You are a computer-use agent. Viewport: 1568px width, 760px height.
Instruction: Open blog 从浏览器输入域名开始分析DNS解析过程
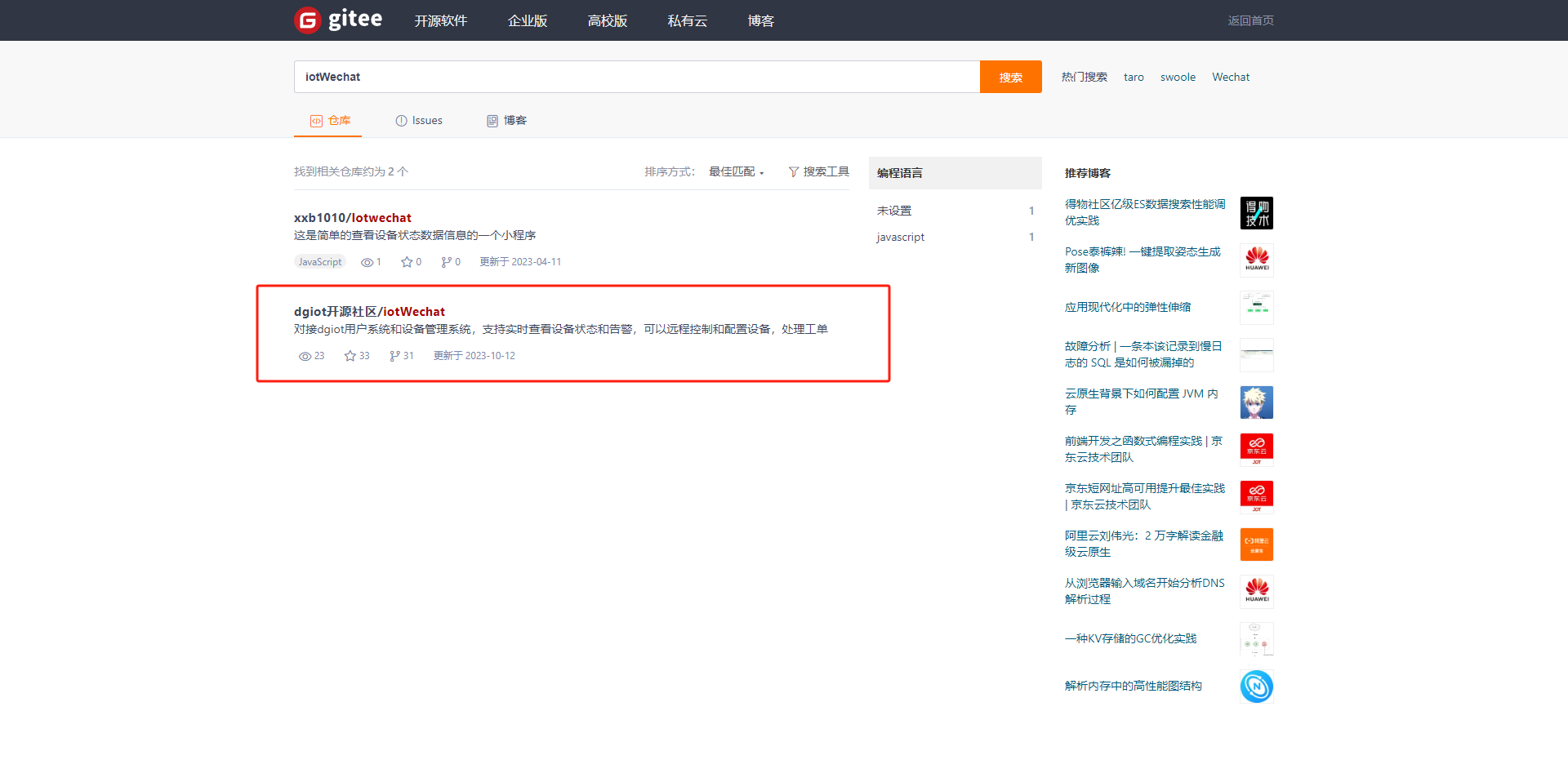point(1145,591)
